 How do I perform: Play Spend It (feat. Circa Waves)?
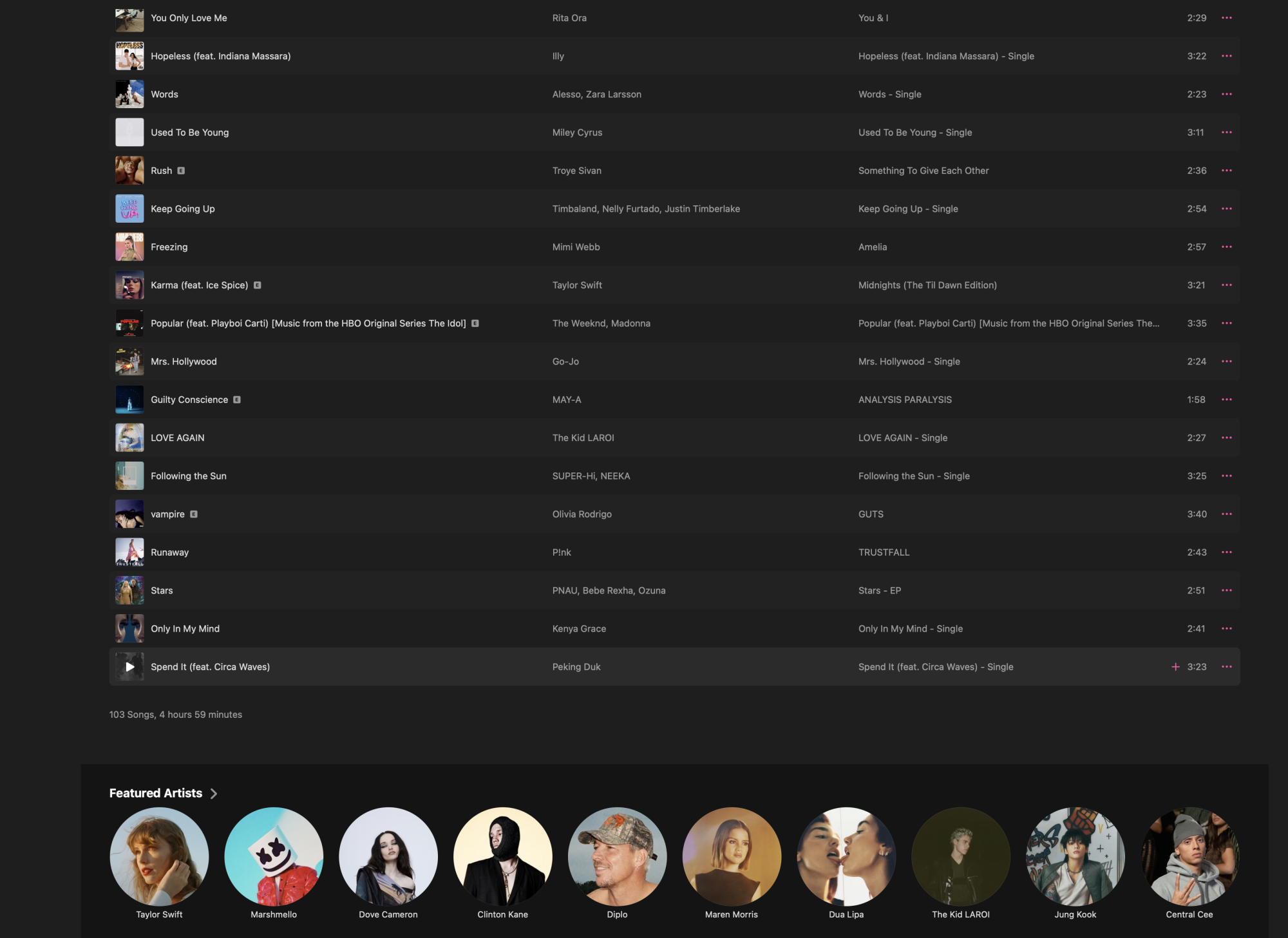(x=129, y=667)
